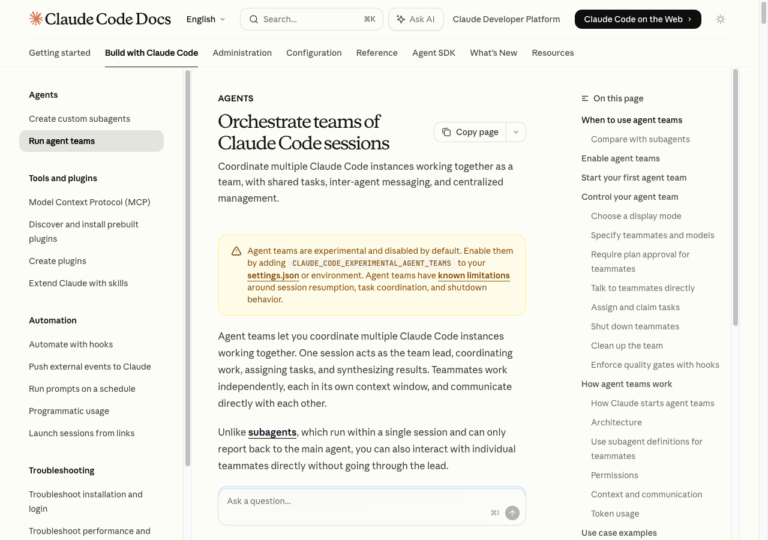The height and width of the screenshot is (540, 768).
Task: Jump to How agent teams work
Action: 626,384
